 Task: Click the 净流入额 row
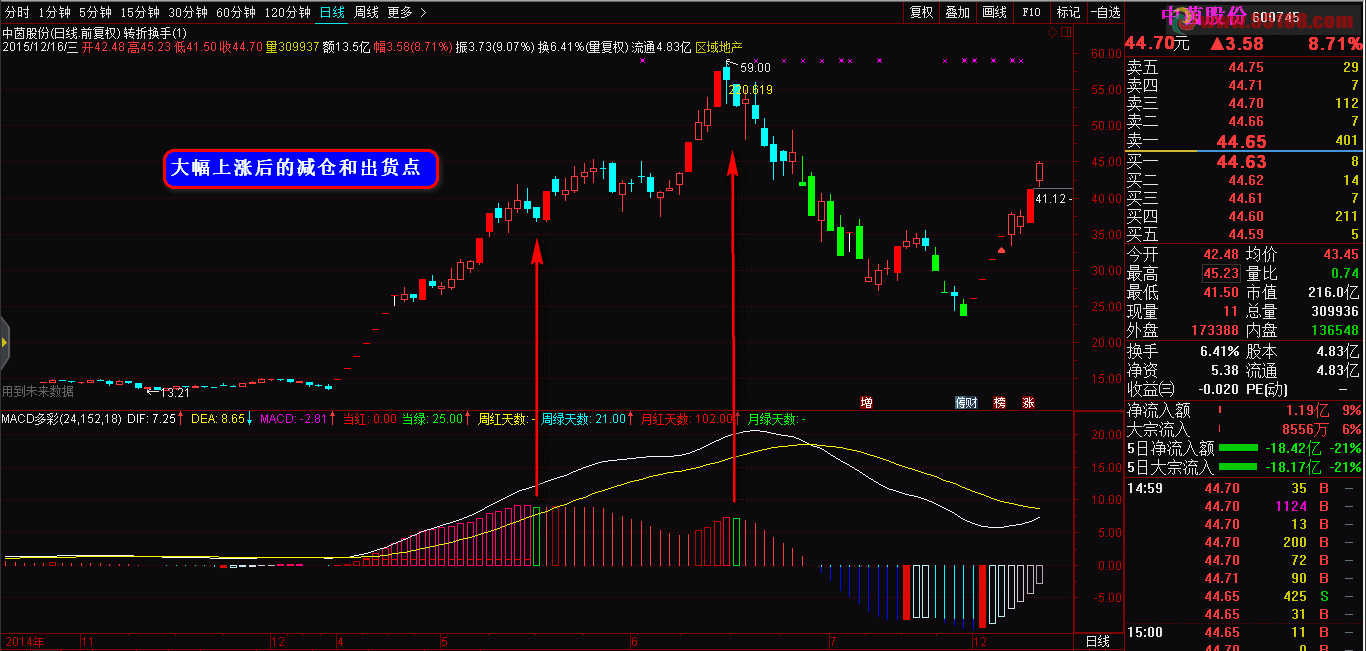click(x=1244, y=409)
